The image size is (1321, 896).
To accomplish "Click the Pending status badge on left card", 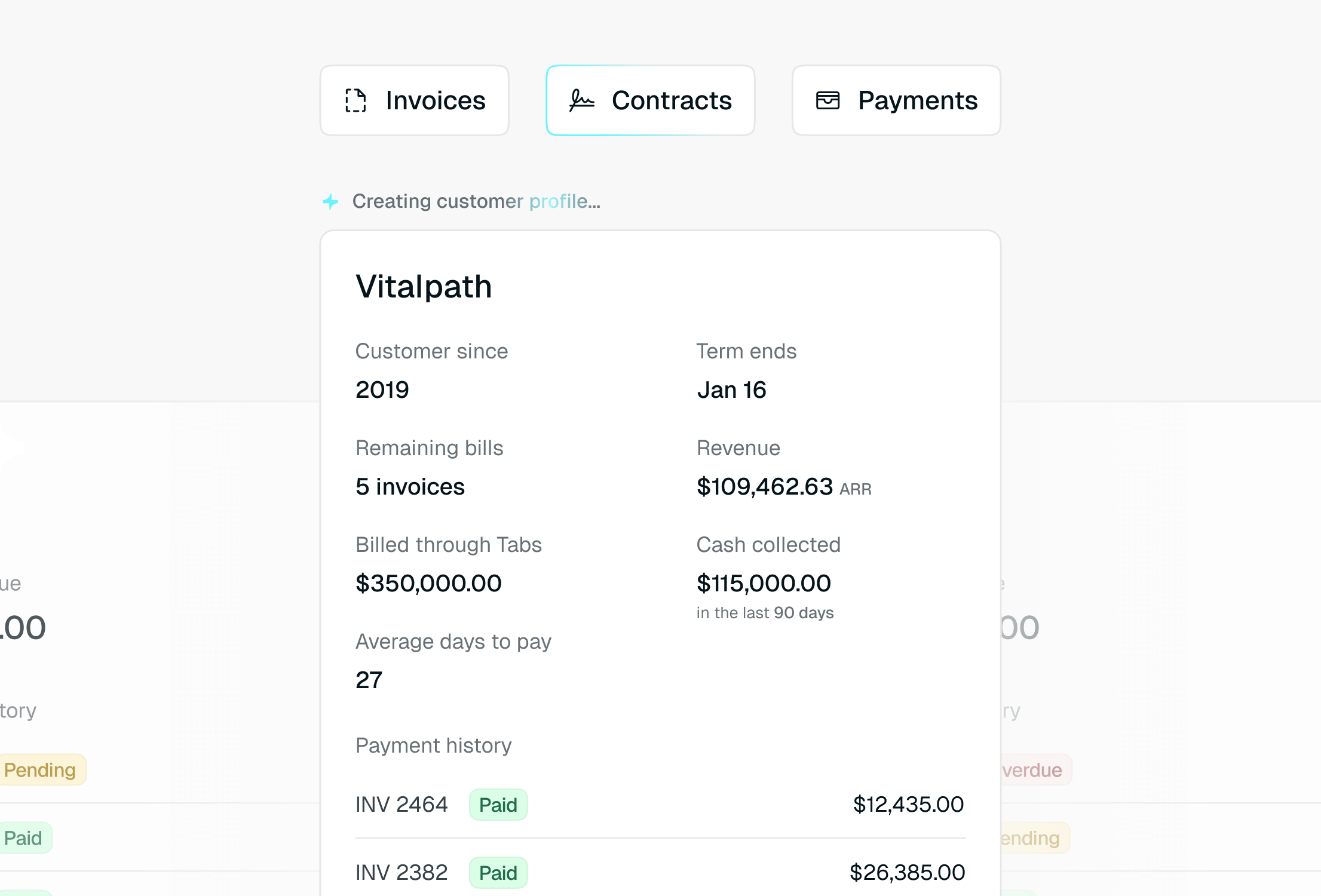I will click(41, 770).
